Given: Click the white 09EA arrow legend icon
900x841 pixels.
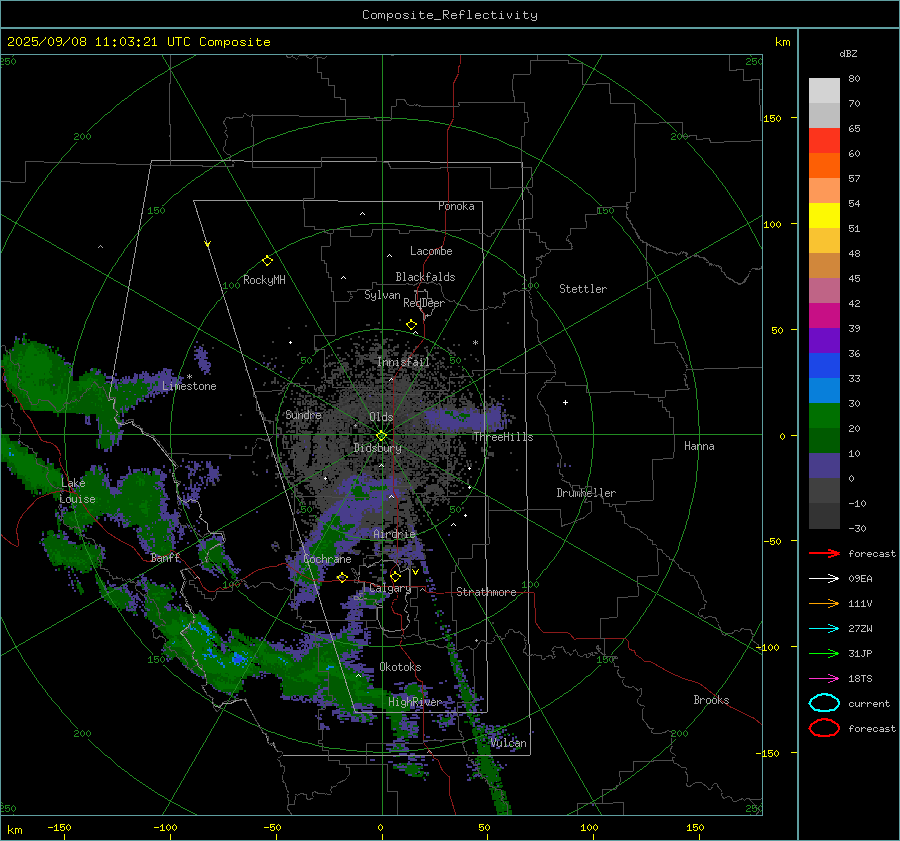Looking at the screenshot, I should pos(824,579).
